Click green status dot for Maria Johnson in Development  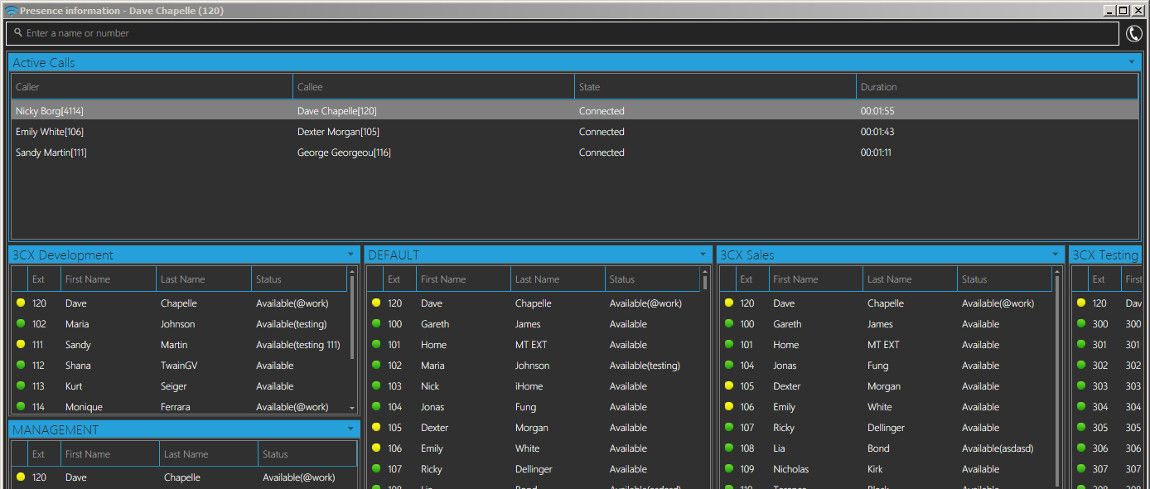click(x=21, y=323)
